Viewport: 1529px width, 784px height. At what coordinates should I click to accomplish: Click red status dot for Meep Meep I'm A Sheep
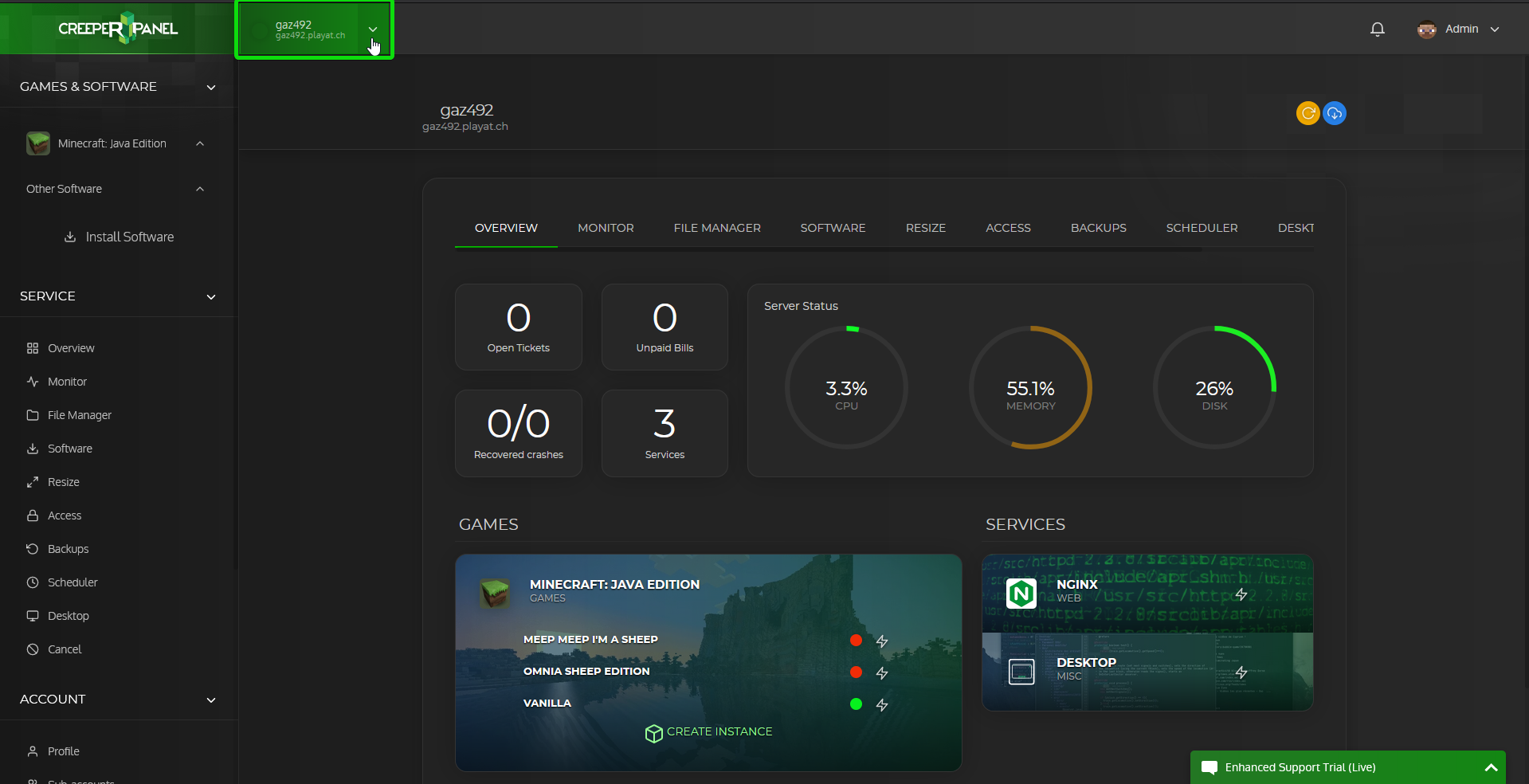[856, 640]
